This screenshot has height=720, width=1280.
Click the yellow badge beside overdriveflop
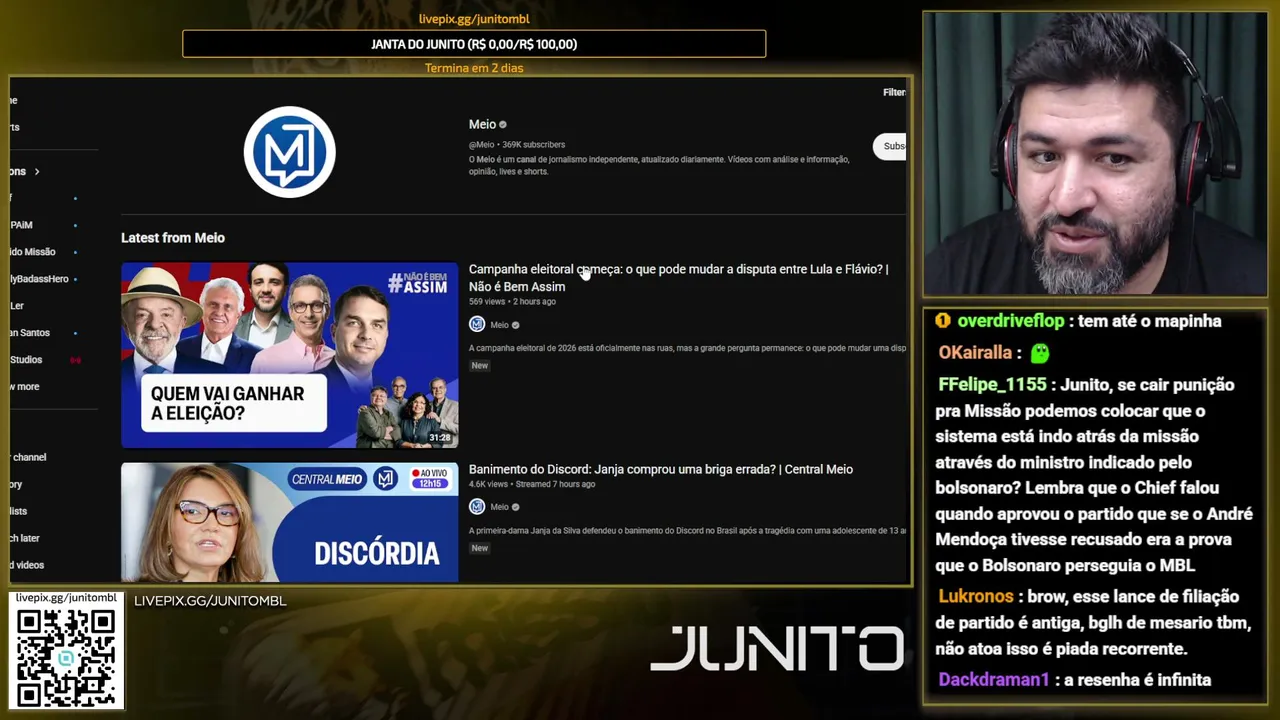[x=943, y=321]
